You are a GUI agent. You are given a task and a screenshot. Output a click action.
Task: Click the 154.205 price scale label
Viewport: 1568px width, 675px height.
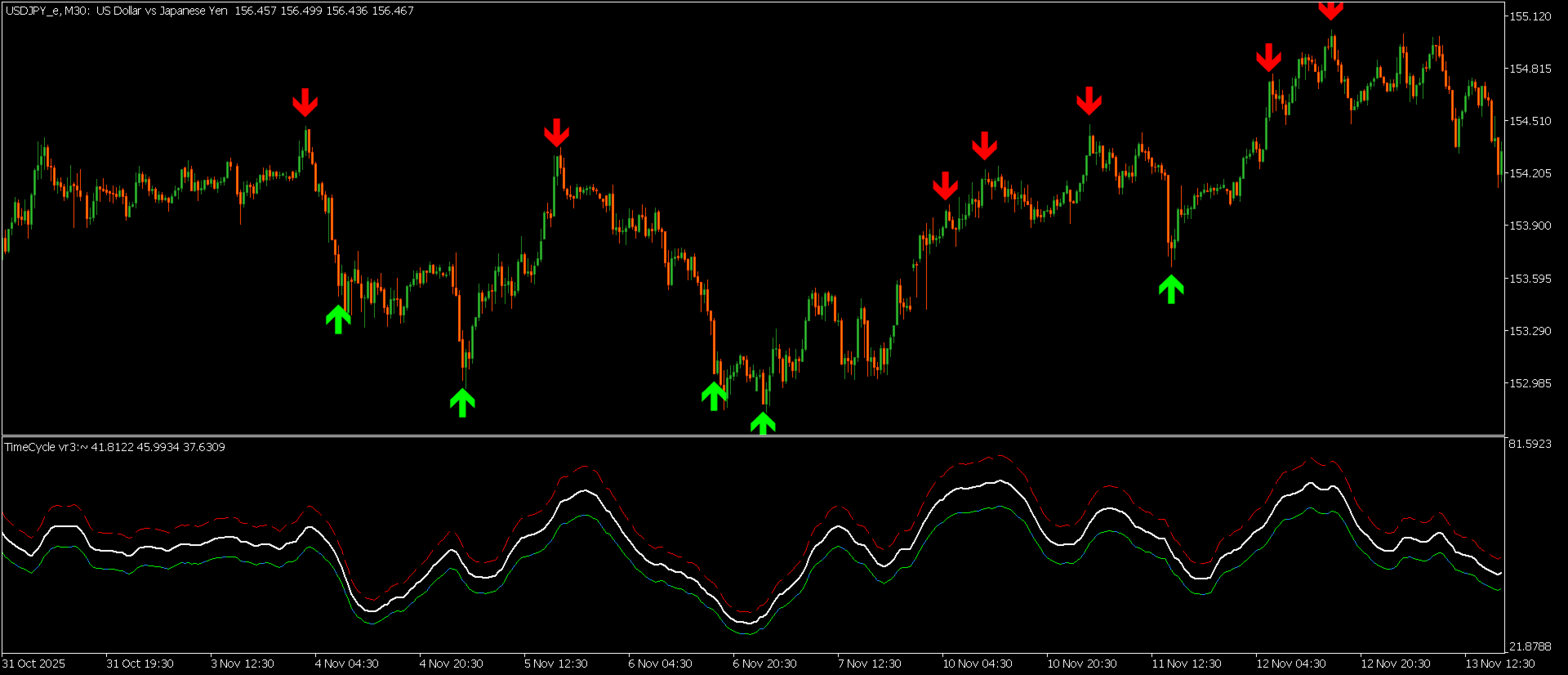pos(1530,173)
